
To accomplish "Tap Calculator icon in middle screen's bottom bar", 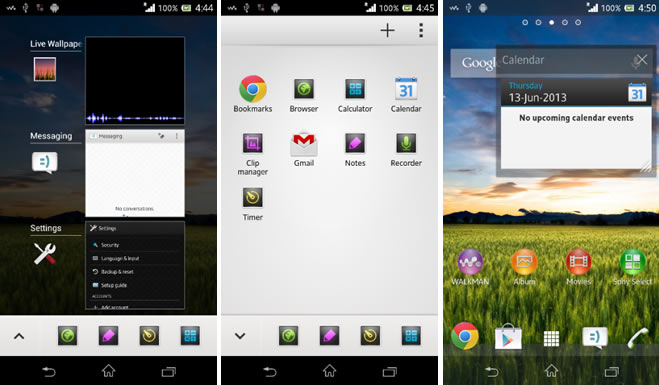I will (x=411, y=336).
